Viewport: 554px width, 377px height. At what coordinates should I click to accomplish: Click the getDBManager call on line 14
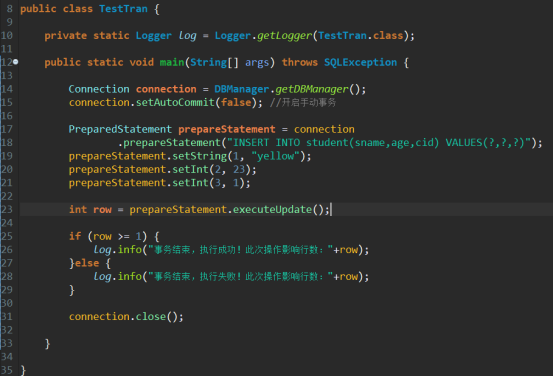click(312, 89)
